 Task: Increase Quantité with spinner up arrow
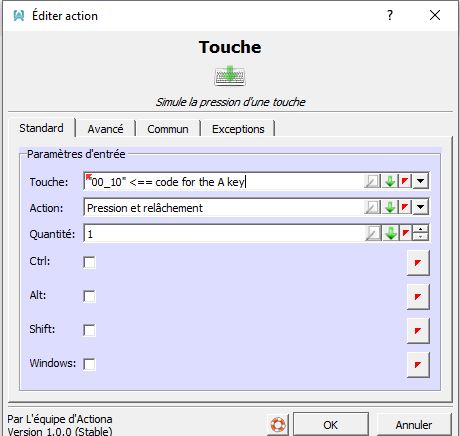[x=421, y=229]
